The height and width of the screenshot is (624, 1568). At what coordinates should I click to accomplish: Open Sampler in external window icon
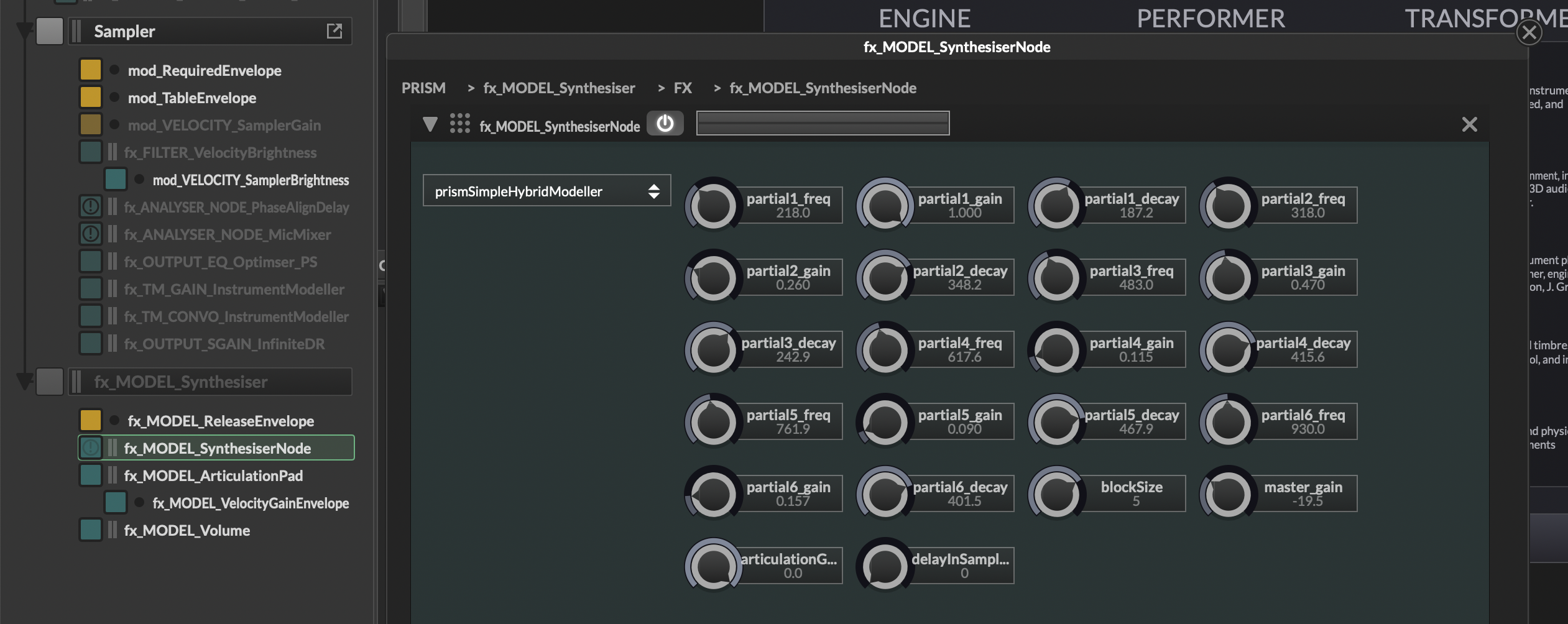pyautogui.click(x=334, y=31)
